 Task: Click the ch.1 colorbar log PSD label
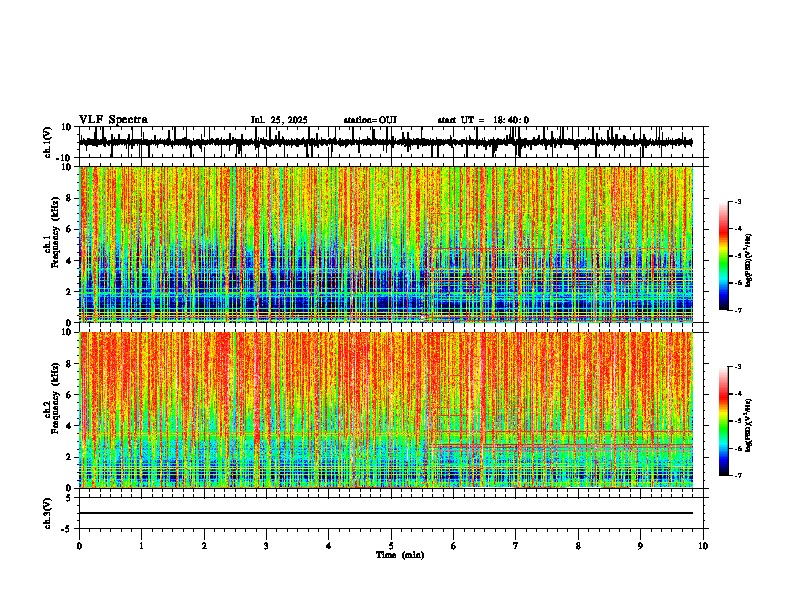coord(749,260)
